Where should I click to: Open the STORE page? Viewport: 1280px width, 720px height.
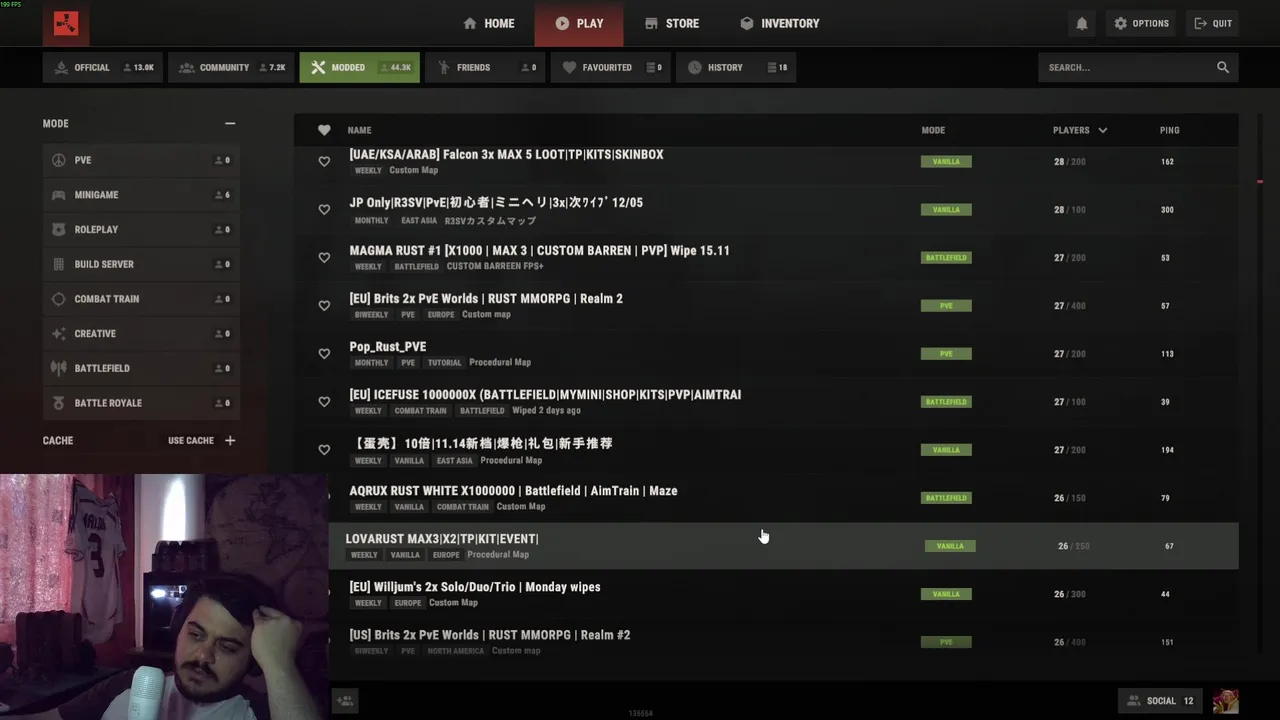[x=672, y=23]
